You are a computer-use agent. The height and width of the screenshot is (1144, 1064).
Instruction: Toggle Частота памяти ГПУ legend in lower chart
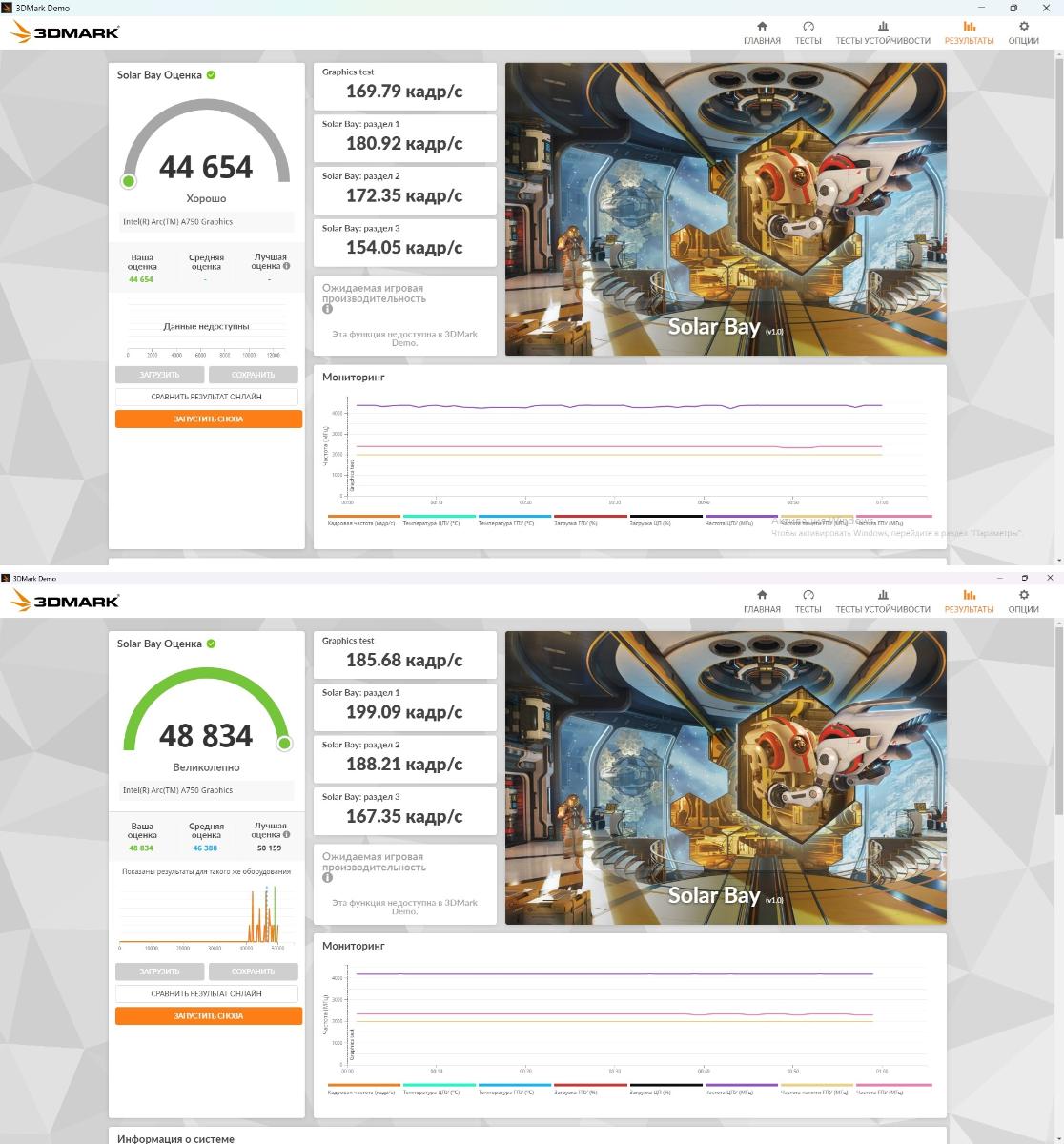tap(816, 1089)
